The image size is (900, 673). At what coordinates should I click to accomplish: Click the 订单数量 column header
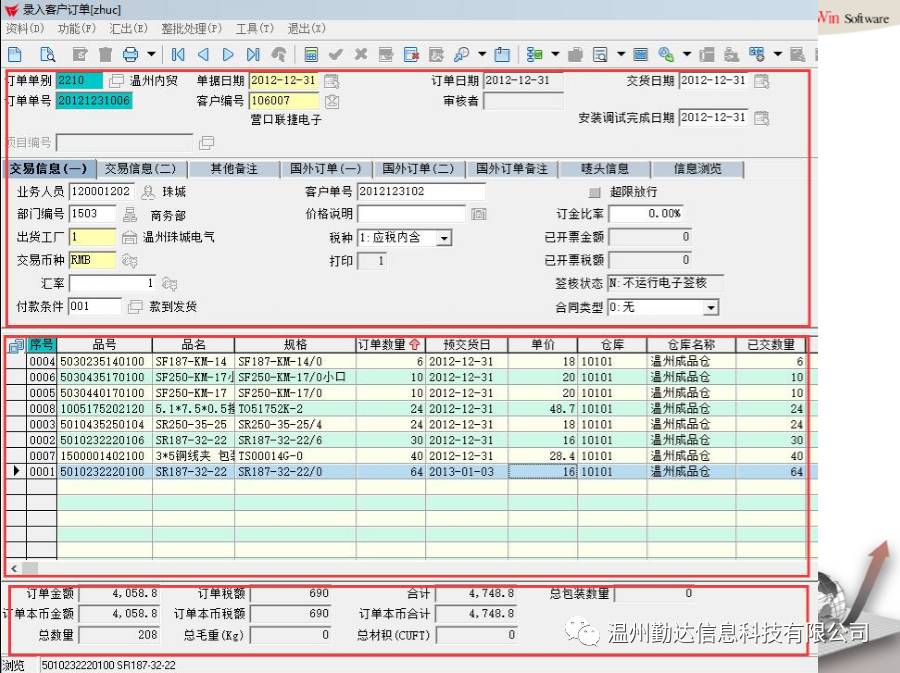coord(389,345)
